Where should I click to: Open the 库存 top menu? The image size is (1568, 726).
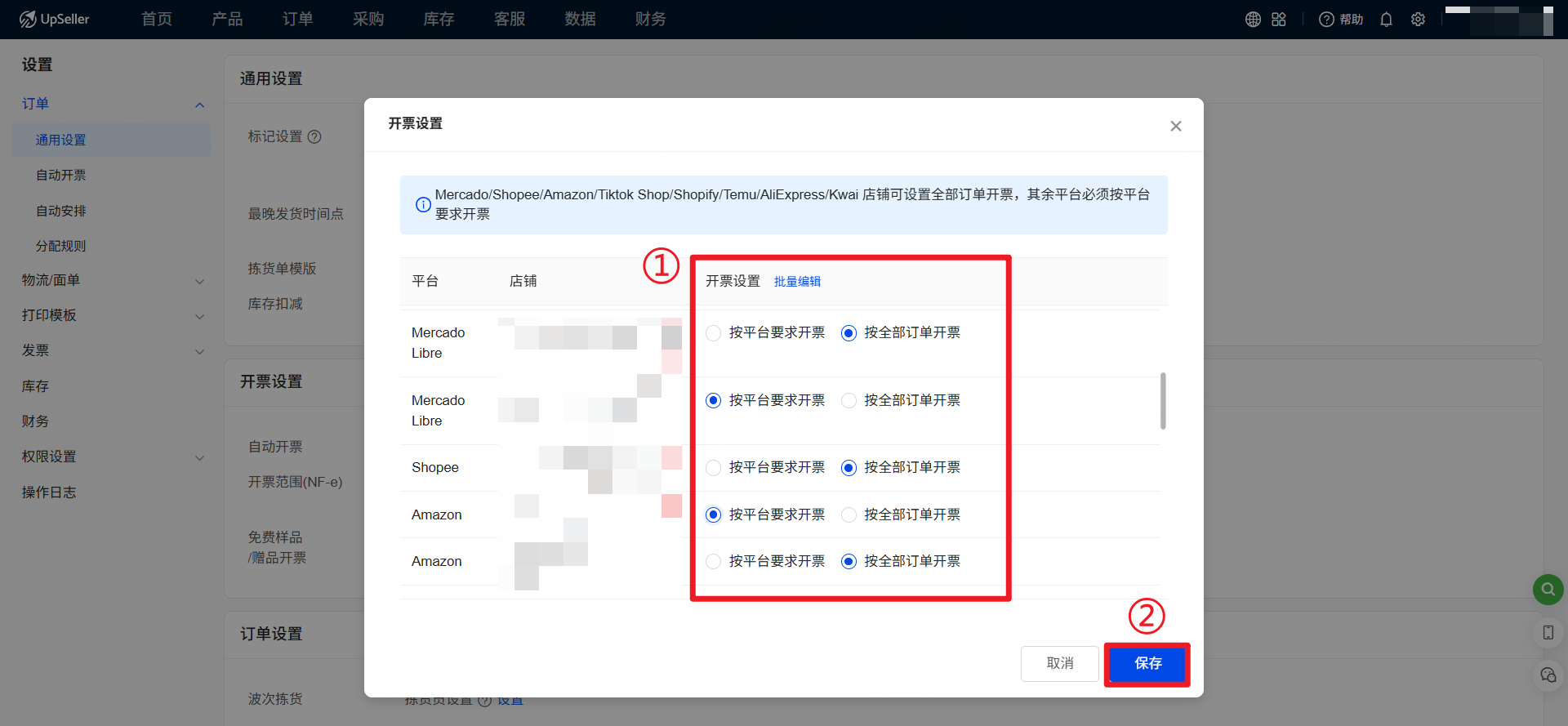439,20
